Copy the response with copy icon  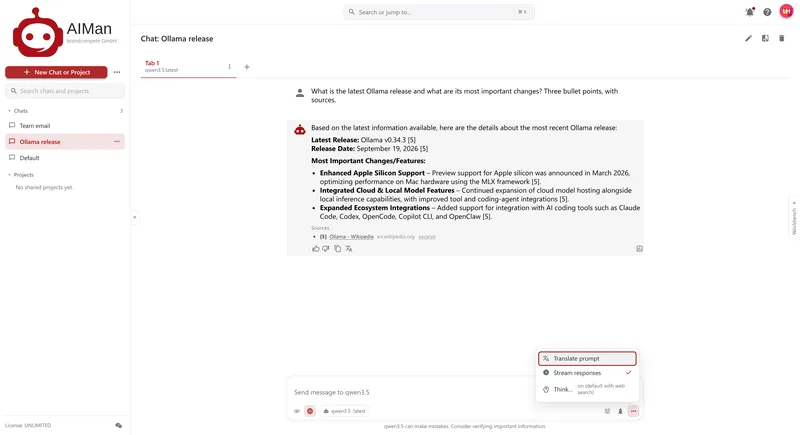(x=337, y=249)
